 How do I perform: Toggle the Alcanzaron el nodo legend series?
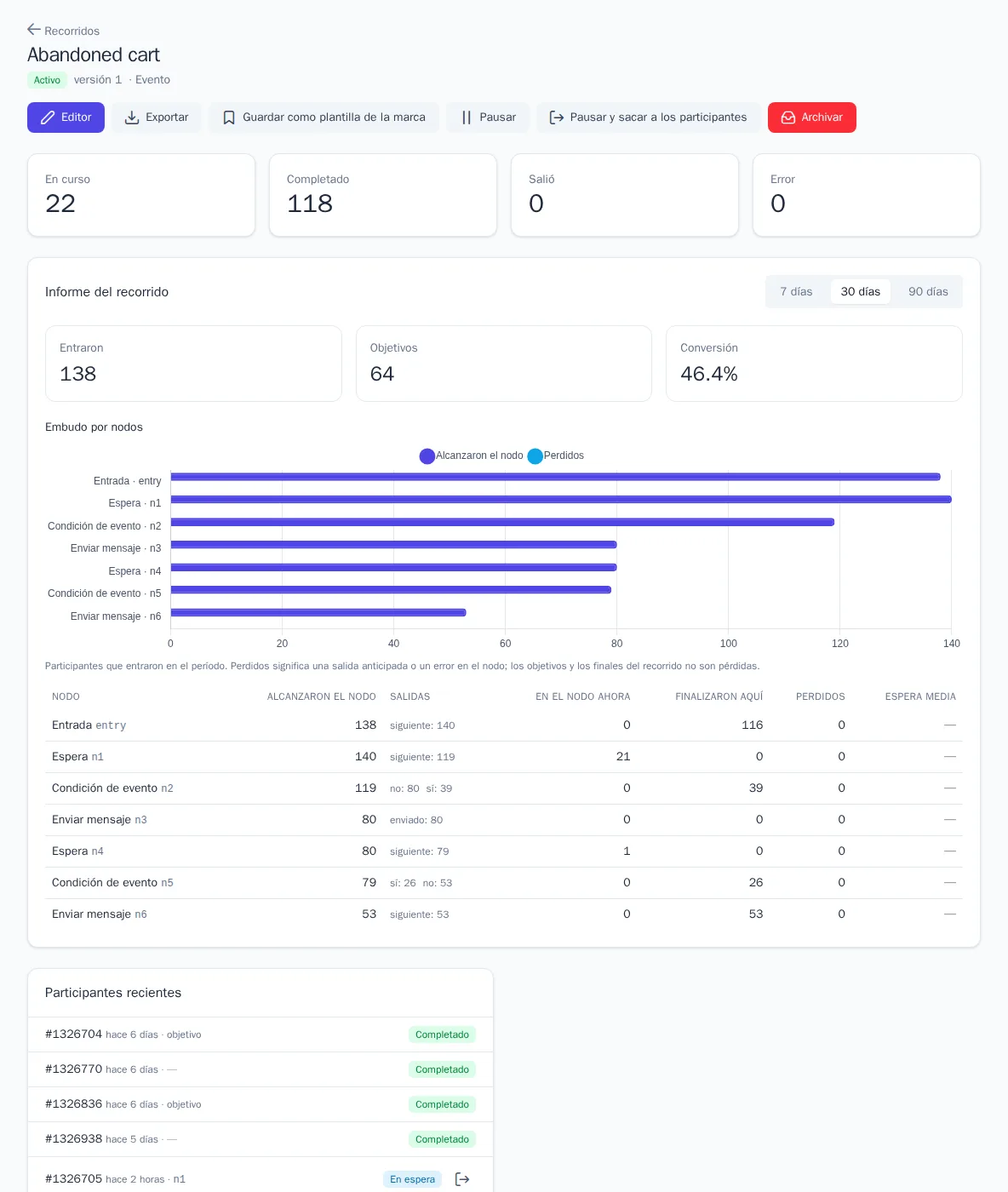[472, 456]
